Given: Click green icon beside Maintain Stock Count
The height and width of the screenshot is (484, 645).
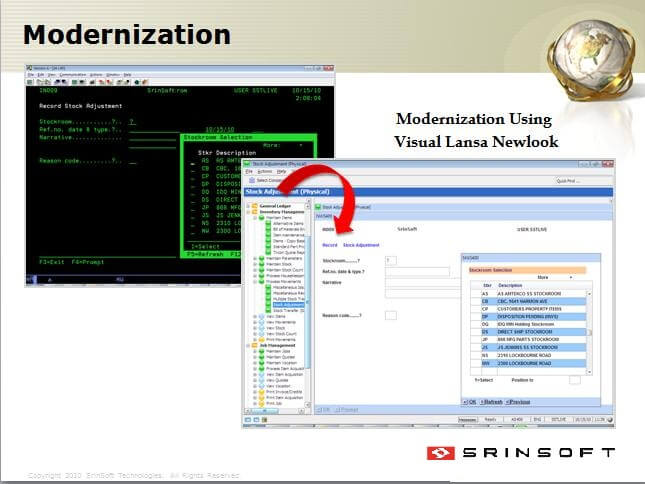Looking at the screenshot, I should (262, 270).
